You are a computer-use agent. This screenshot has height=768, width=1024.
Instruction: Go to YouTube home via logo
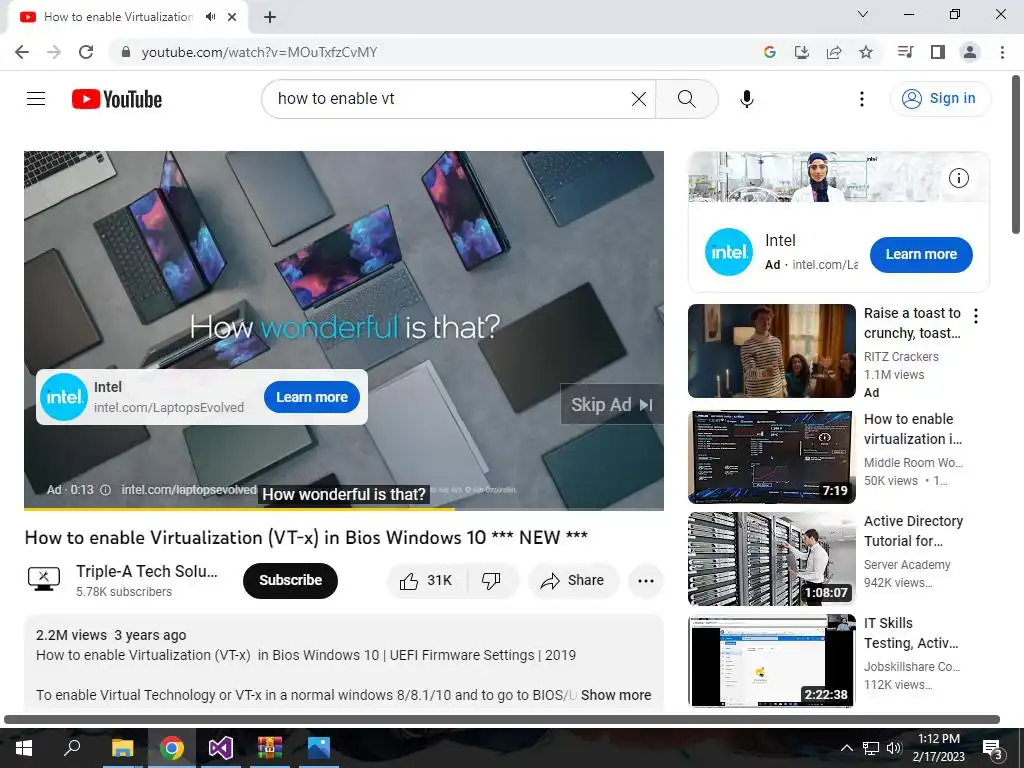pyautogui.click(x=117, y=99)
